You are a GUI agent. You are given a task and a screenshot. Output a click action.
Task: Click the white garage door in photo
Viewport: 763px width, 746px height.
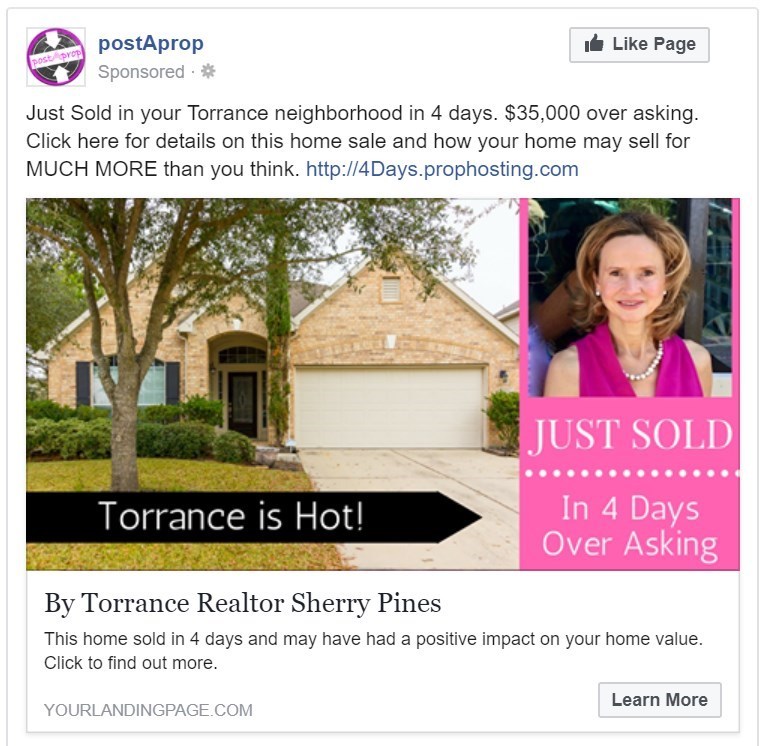pos(389,408)
